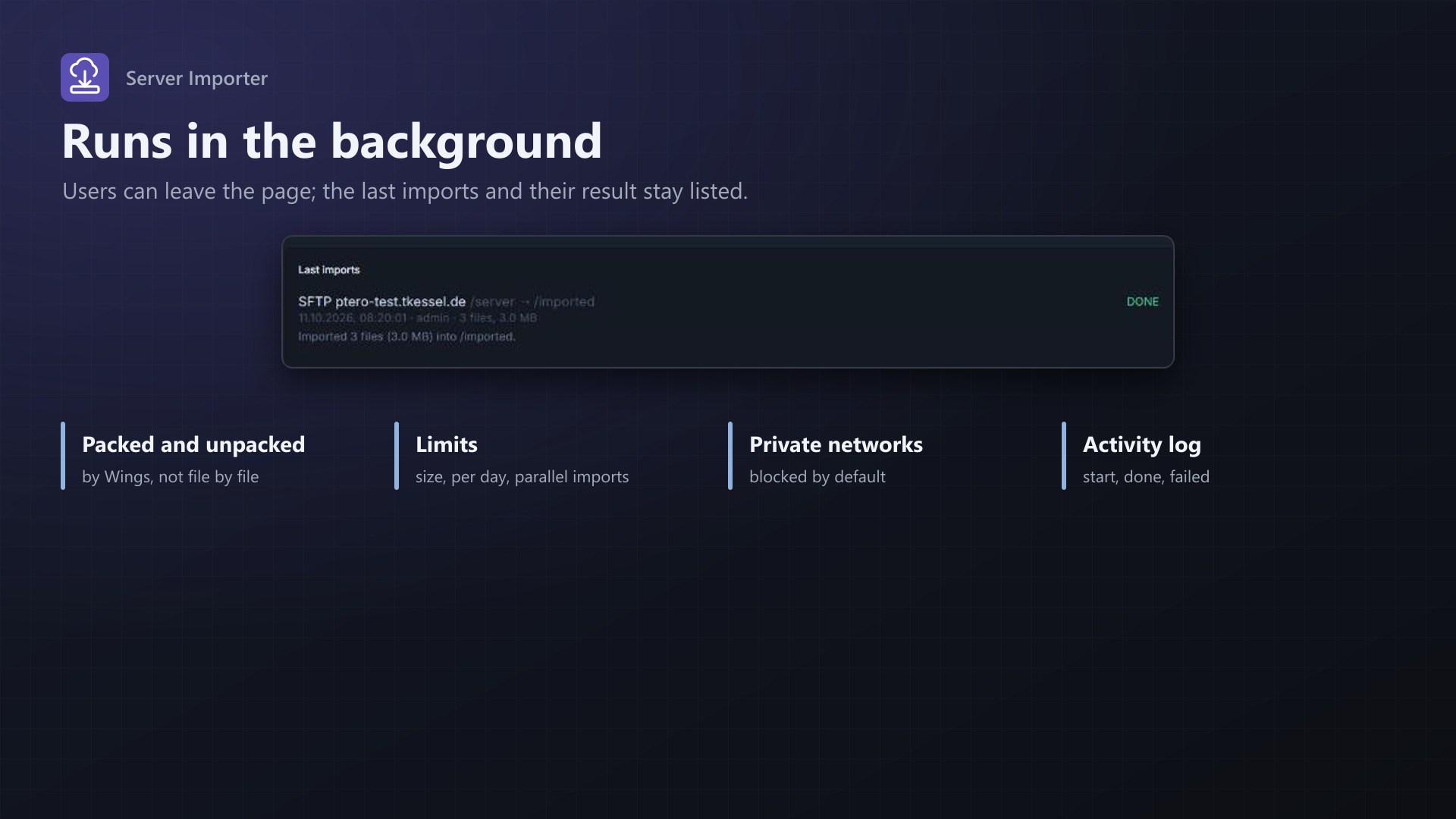Click the subtitle about users leaving the page
This screenshot has height=819, width=1456.
(405, 191)
